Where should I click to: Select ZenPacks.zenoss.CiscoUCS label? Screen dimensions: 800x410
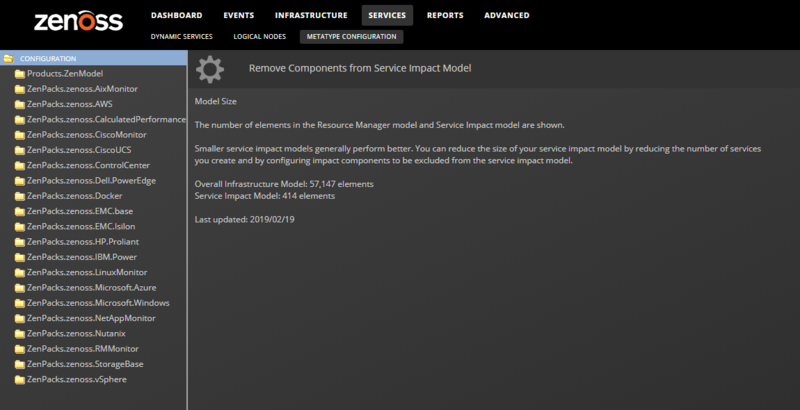coord(79,150)
